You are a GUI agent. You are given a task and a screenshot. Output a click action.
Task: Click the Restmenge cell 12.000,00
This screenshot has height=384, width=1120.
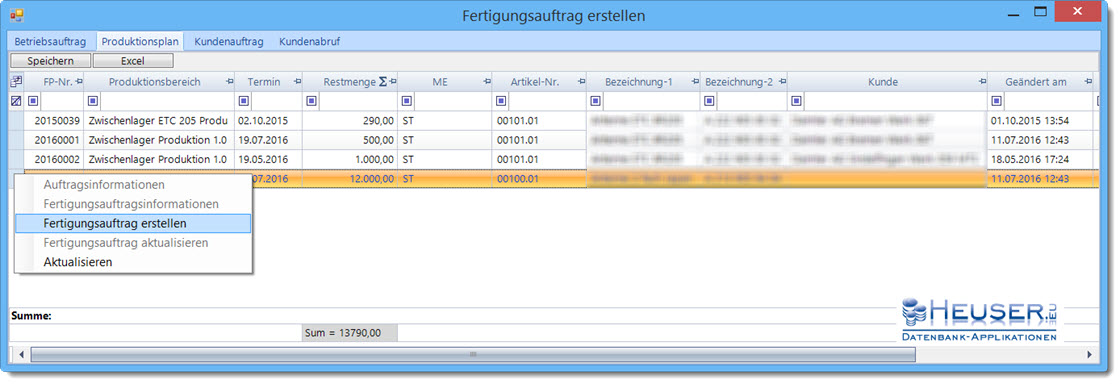350,178
